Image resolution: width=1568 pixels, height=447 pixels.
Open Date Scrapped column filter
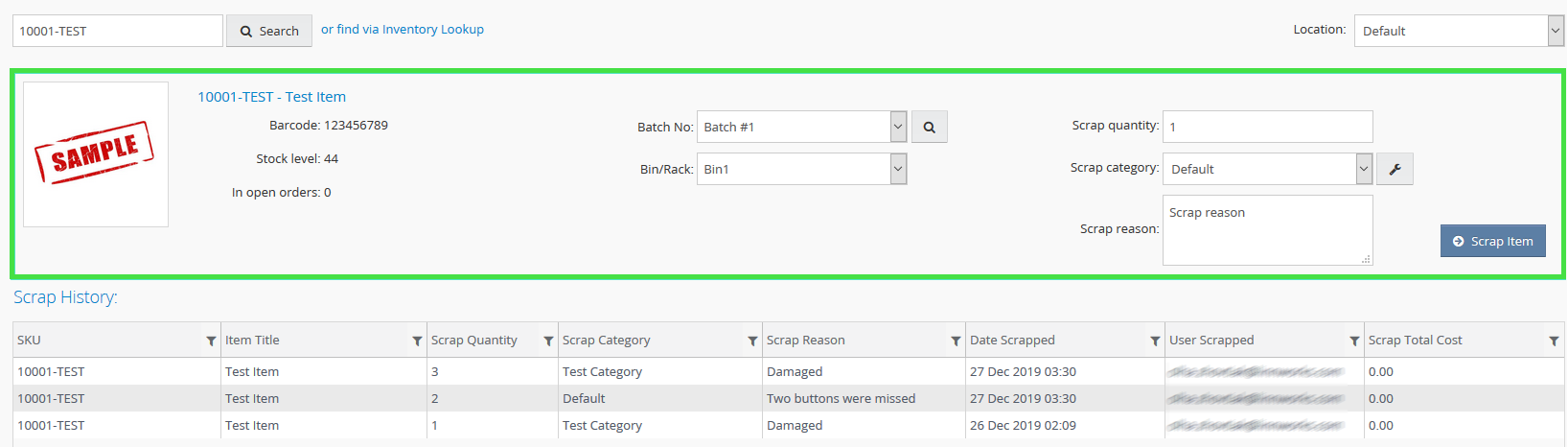tap(1155, 341)
